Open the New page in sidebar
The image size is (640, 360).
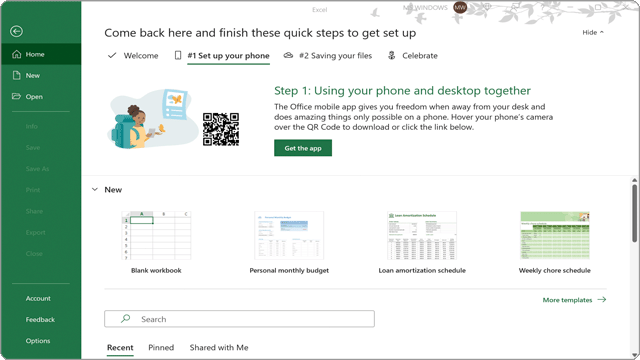coord(41,76)
